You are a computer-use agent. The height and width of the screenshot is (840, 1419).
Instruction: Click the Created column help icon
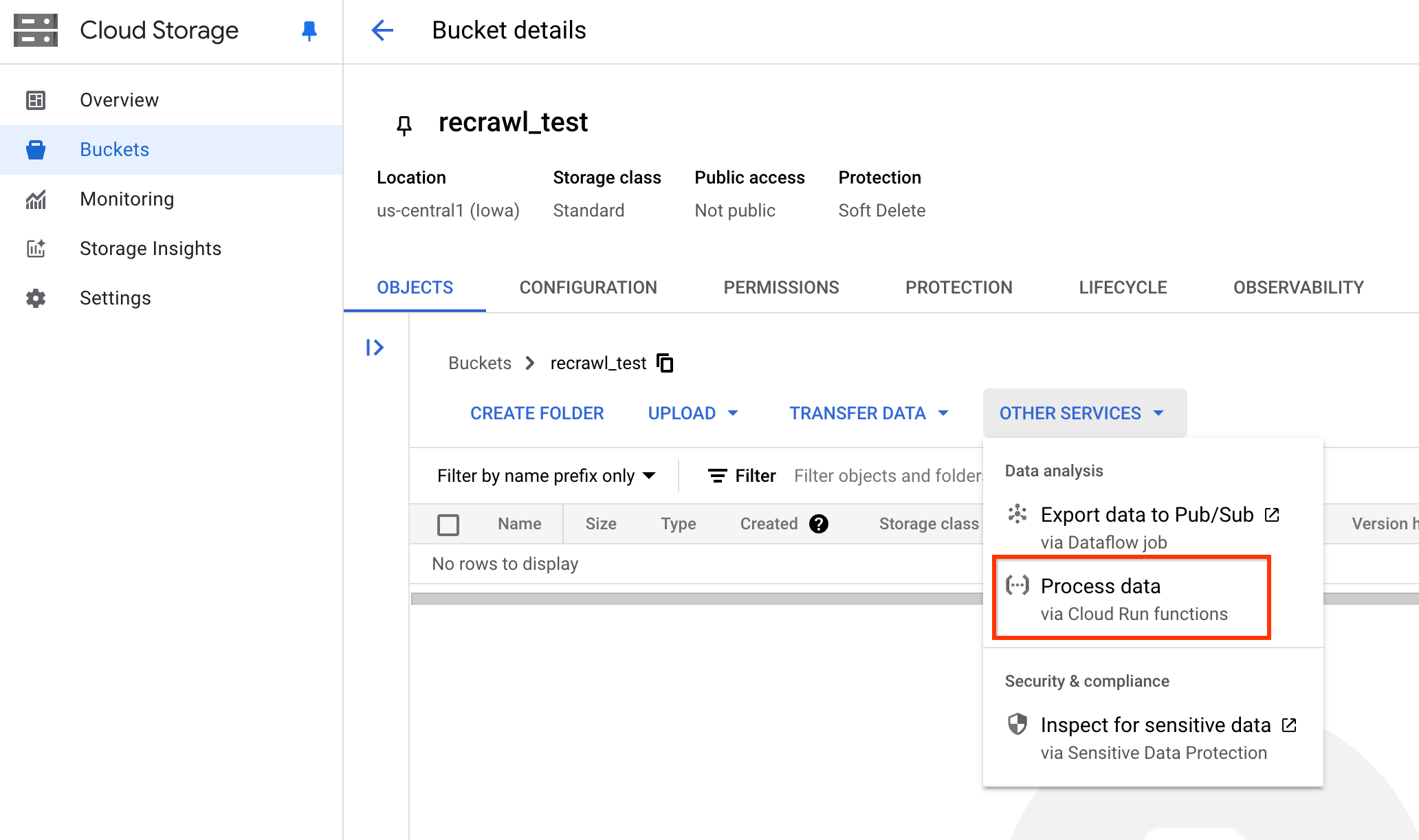819,524
